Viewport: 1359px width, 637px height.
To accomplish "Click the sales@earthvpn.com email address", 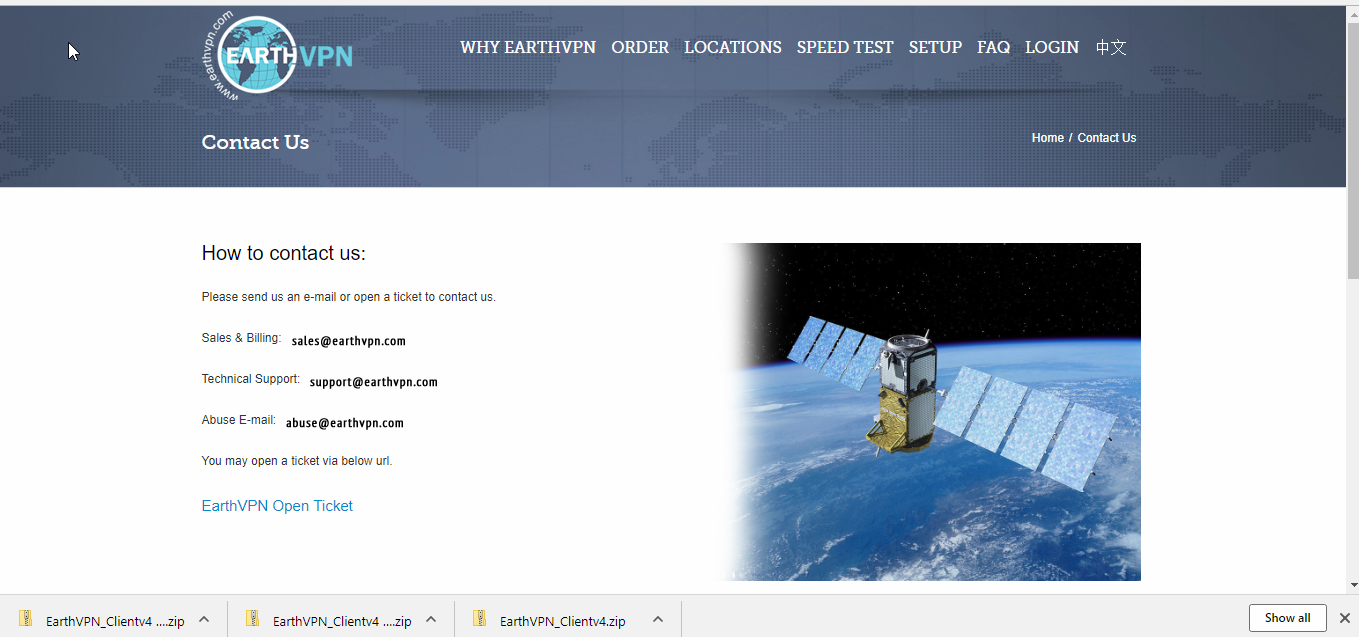I will coord(349,341).
